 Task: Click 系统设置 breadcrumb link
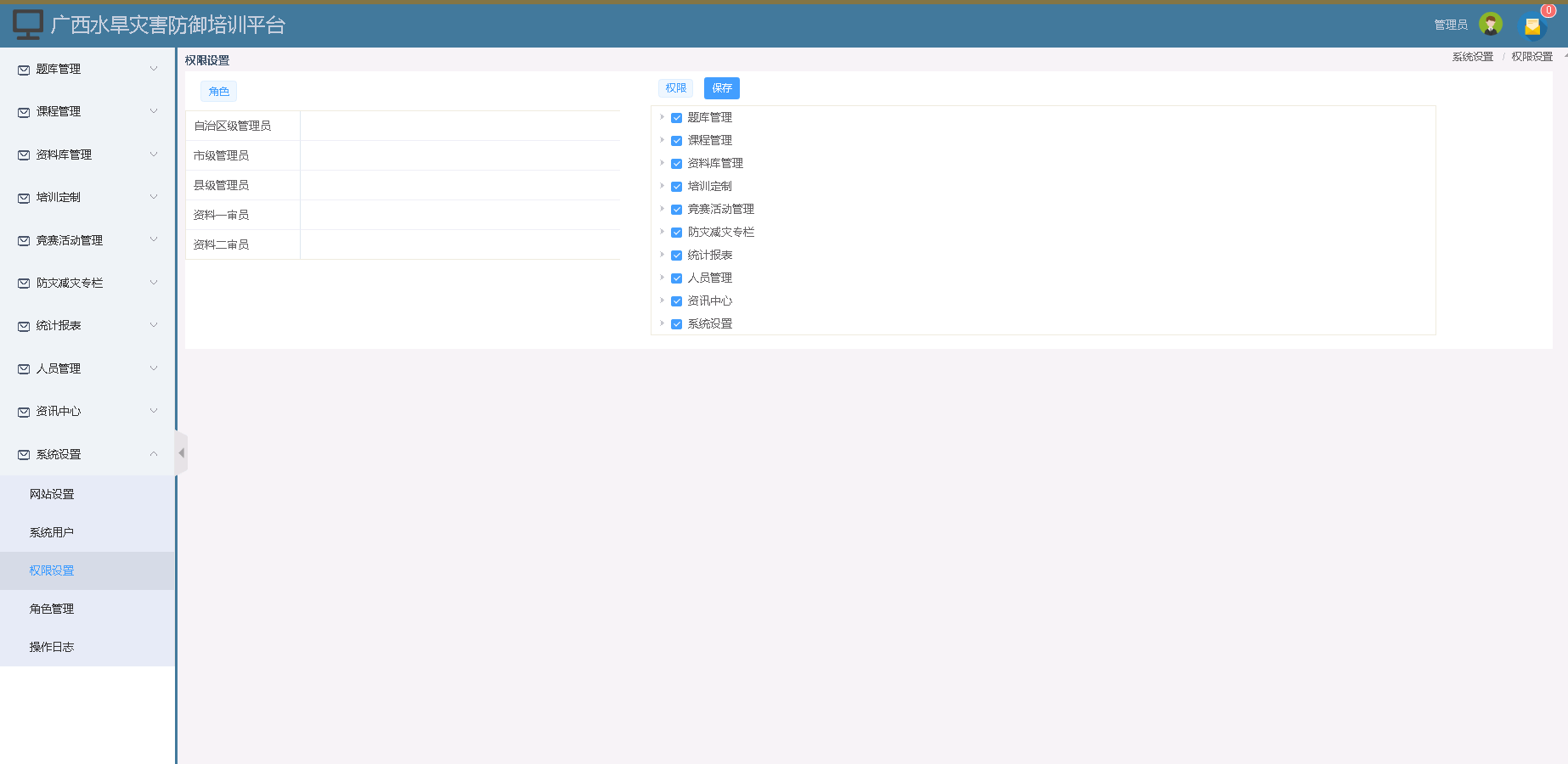point(1472,57)
